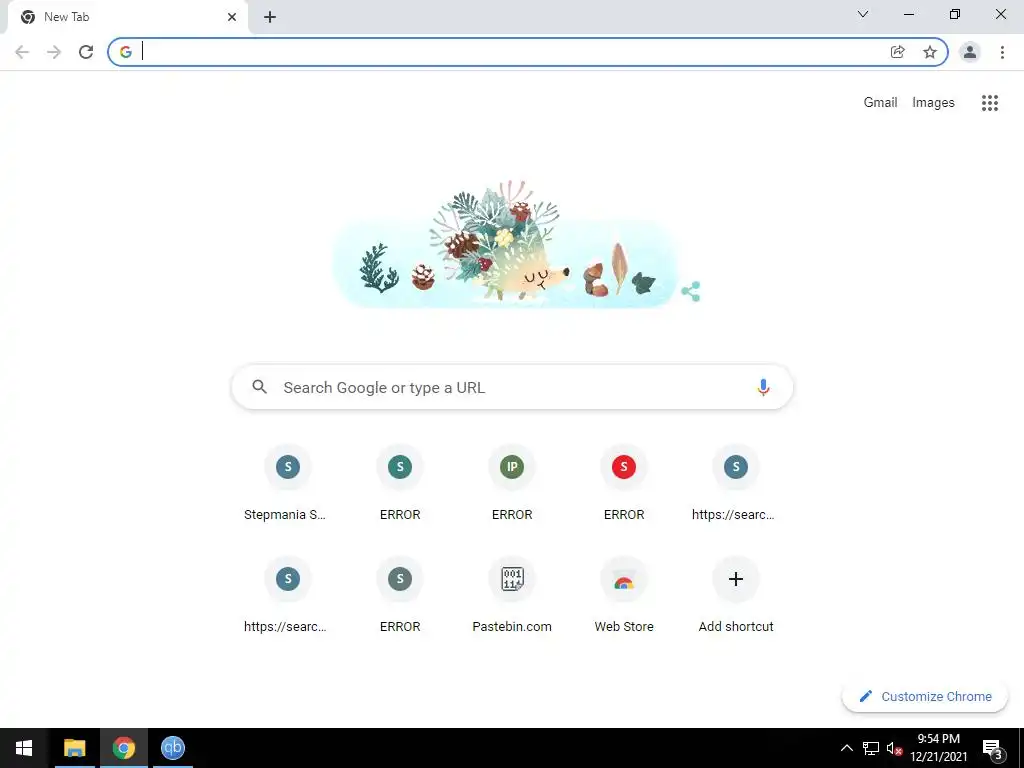
Task: Open the Stepmania S... shortcut
Action: pos(287,483)
